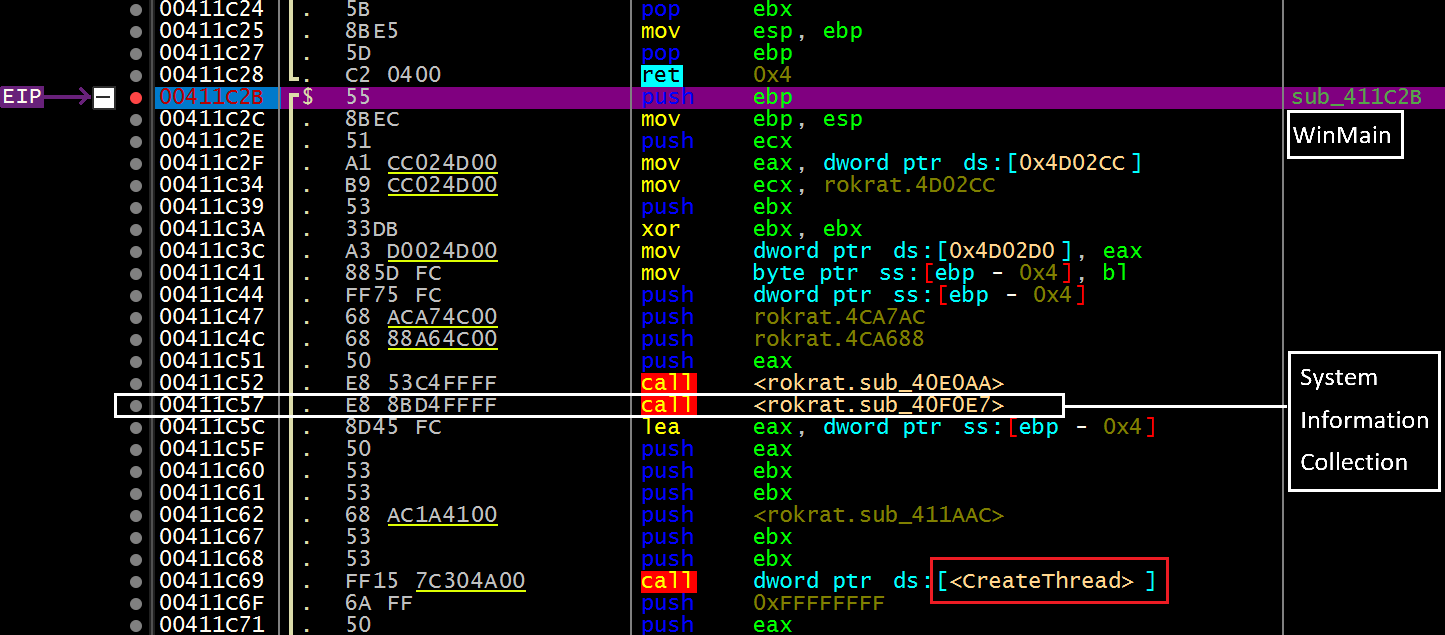This screenshot has height=635, width=1445.
Task: Select address 00411C3A in the disassembly
Action: point(211,229)
